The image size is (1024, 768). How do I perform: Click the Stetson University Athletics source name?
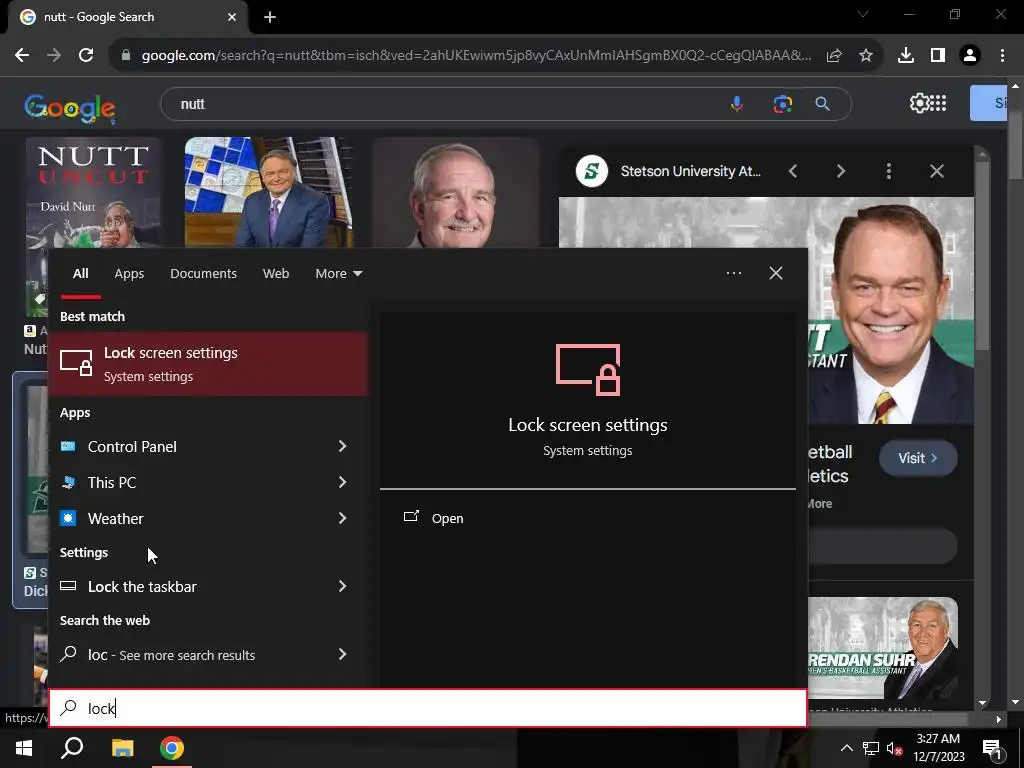coord(690,171)
